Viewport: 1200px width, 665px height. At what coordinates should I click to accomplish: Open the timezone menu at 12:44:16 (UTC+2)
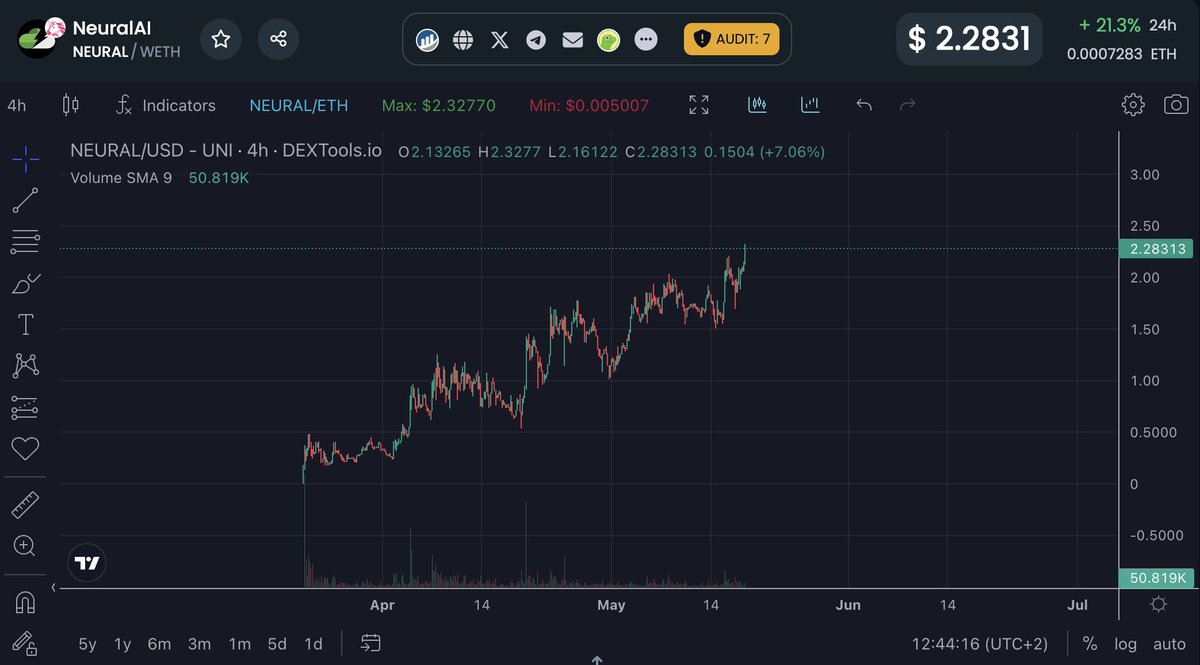[980, 644]
